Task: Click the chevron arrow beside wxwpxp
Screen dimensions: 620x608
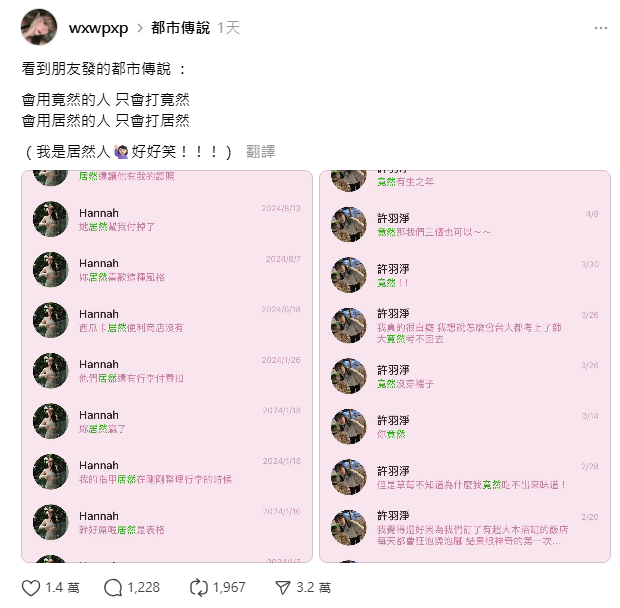Action: (140, 28)
